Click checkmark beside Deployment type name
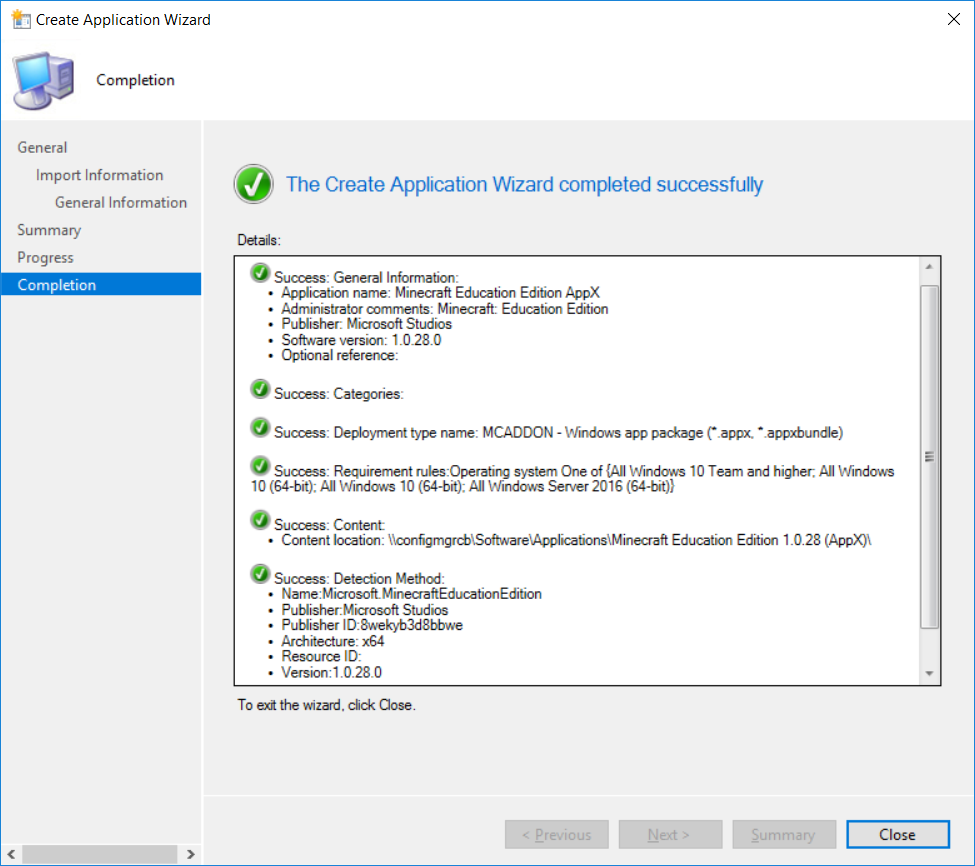 (260, 427)
